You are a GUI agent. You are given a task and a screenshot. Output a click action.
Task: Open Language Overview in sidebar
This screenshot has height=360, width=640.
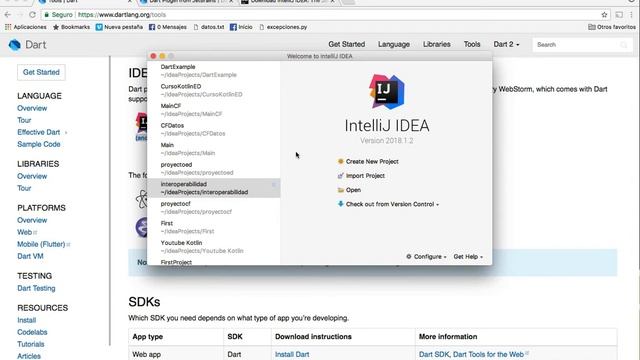(x=32, y=108)
